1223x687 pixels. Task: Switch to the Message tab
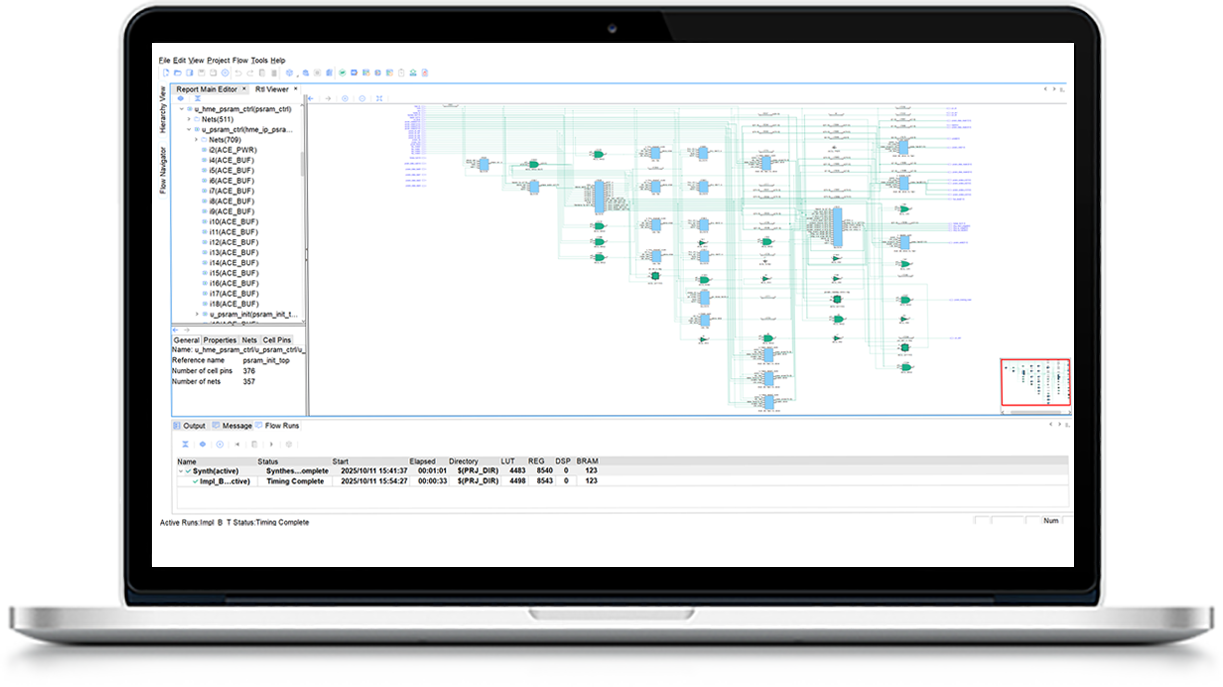[236, 426]
